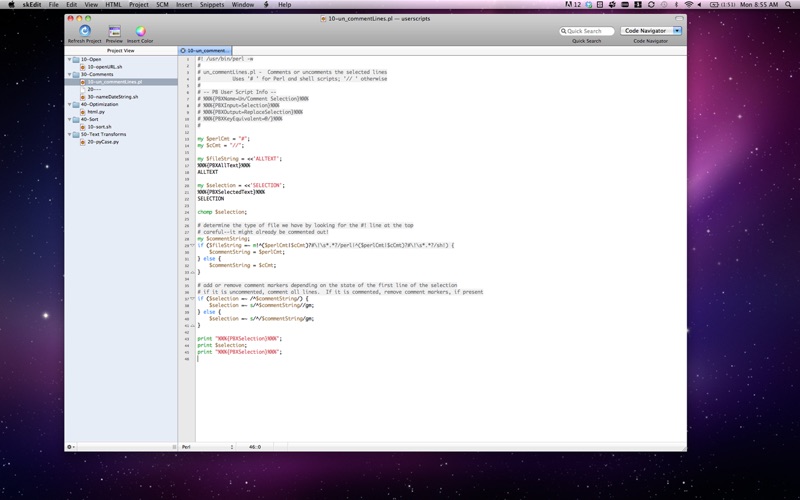800x500 pixels.
Task: Open the Insert menu
Action: [x=184, y=5]
